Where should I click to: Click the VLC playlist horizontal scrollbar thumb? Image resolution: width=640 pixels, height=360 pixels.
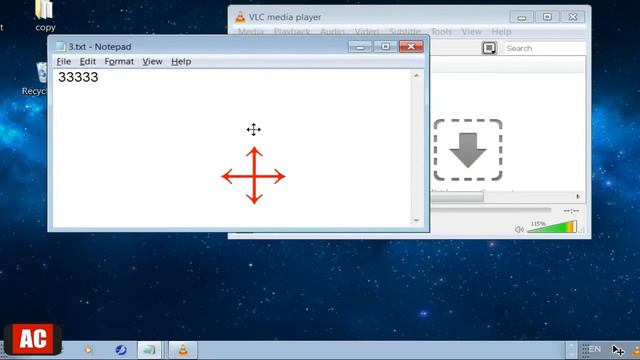pyautogui.click(x=457, y=197)
